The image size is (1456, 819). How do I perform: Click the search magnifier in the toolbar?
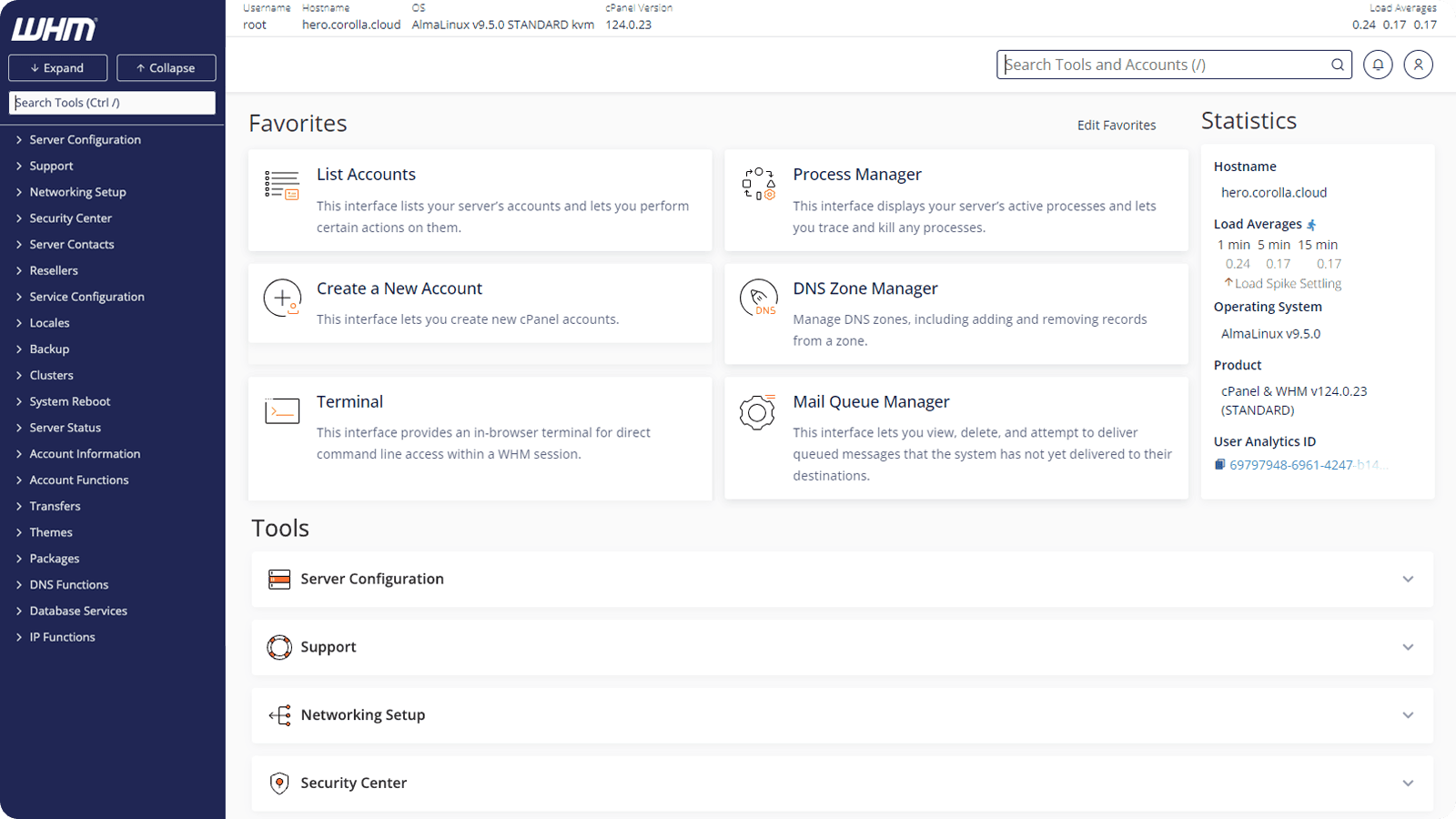tap(1338, 65)
